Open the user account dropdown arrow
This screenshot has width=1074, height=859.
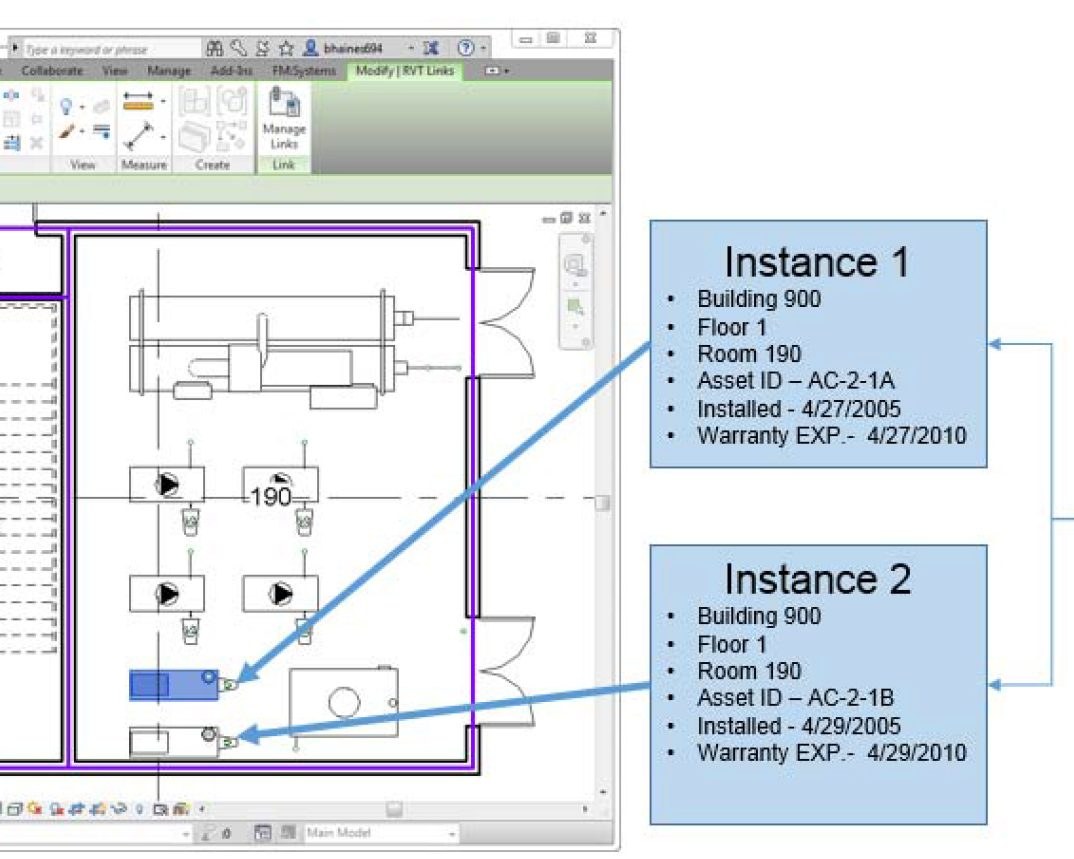click(411, 48)
